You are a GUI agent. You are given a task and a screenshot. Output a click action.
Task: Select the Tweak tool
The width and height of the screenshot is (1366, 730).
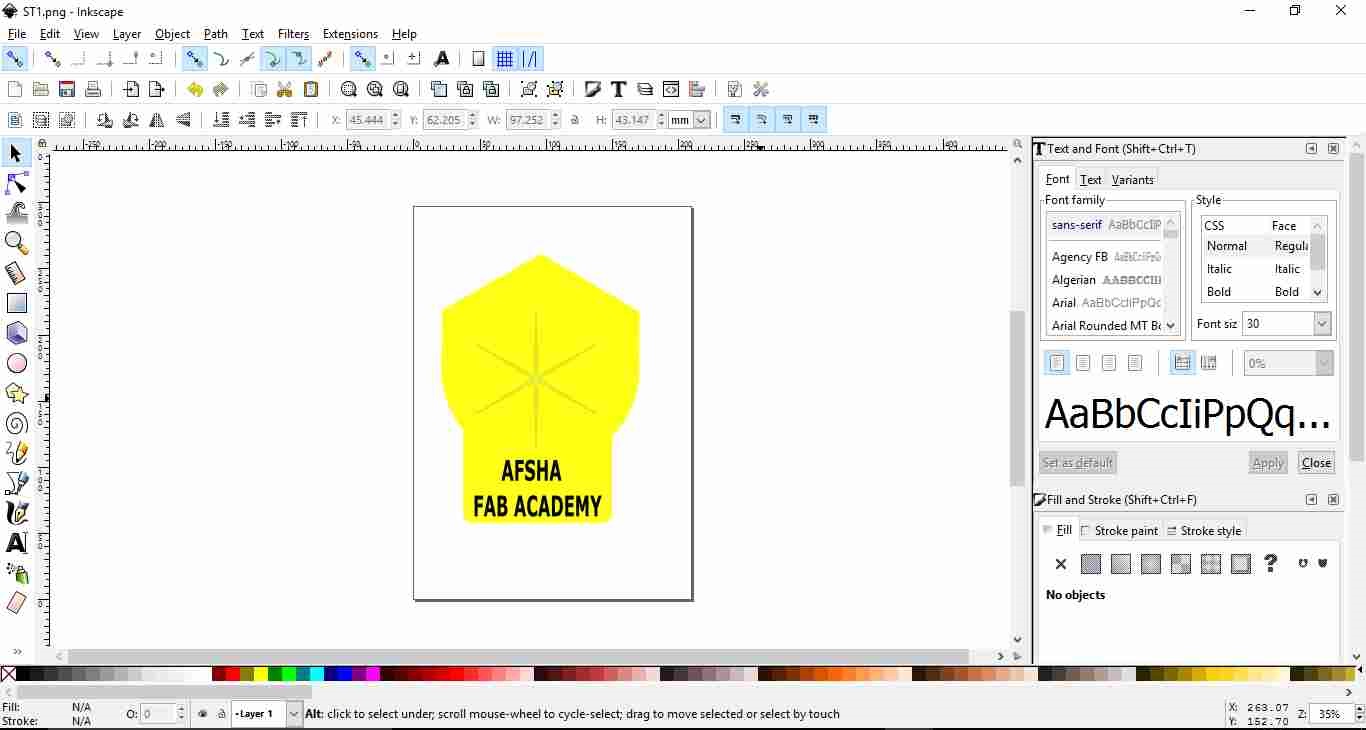point(16,213)
